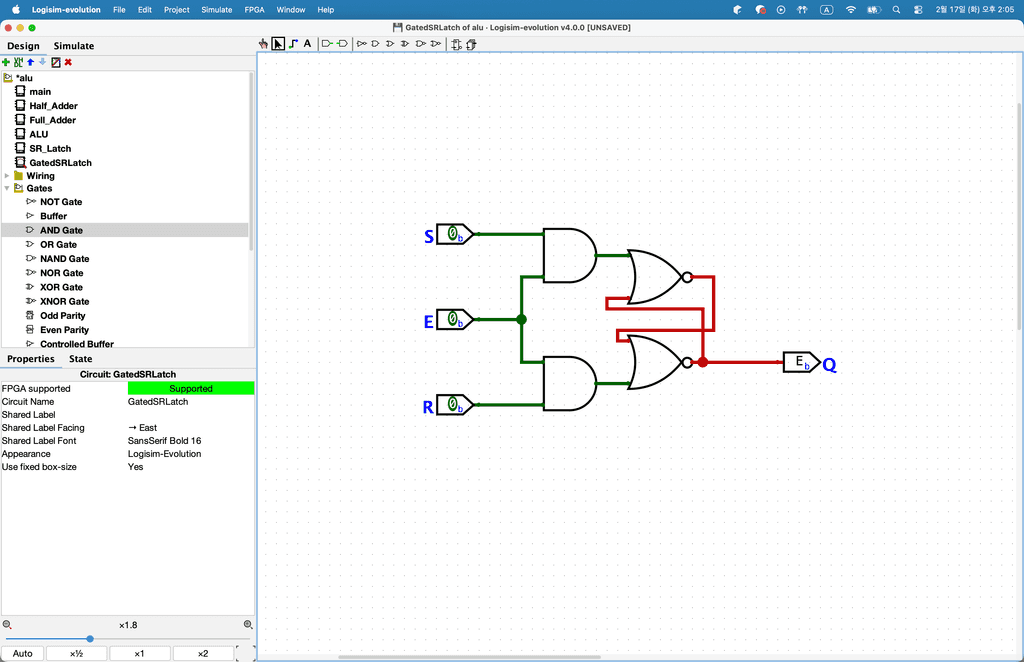Choose the input pin tool in toolbar
Screen dimensions: 1024x662
point(327,44)
